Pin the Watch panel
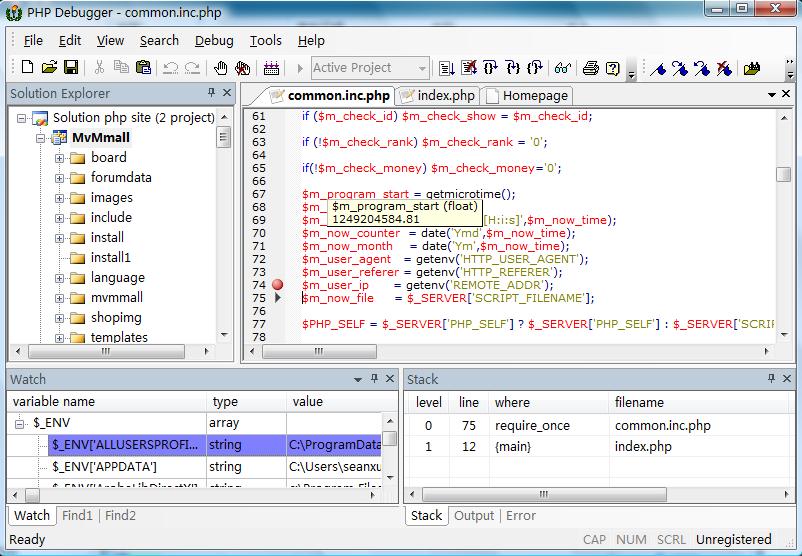Screen dimensions: 802x556 point(374,378)
